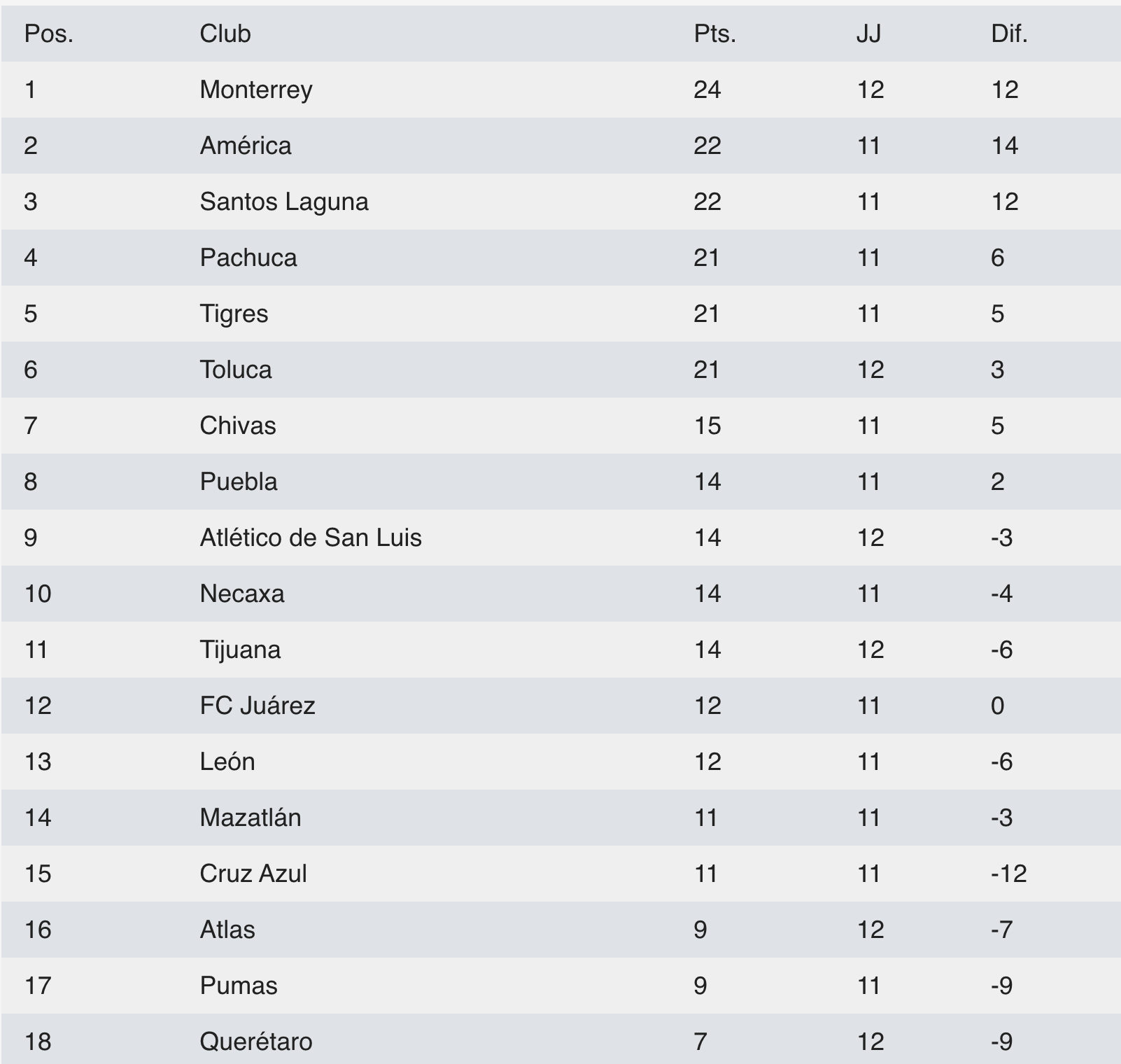Select Toluca in the standings
1121x1064 pixels.
[x=236, y=370]
